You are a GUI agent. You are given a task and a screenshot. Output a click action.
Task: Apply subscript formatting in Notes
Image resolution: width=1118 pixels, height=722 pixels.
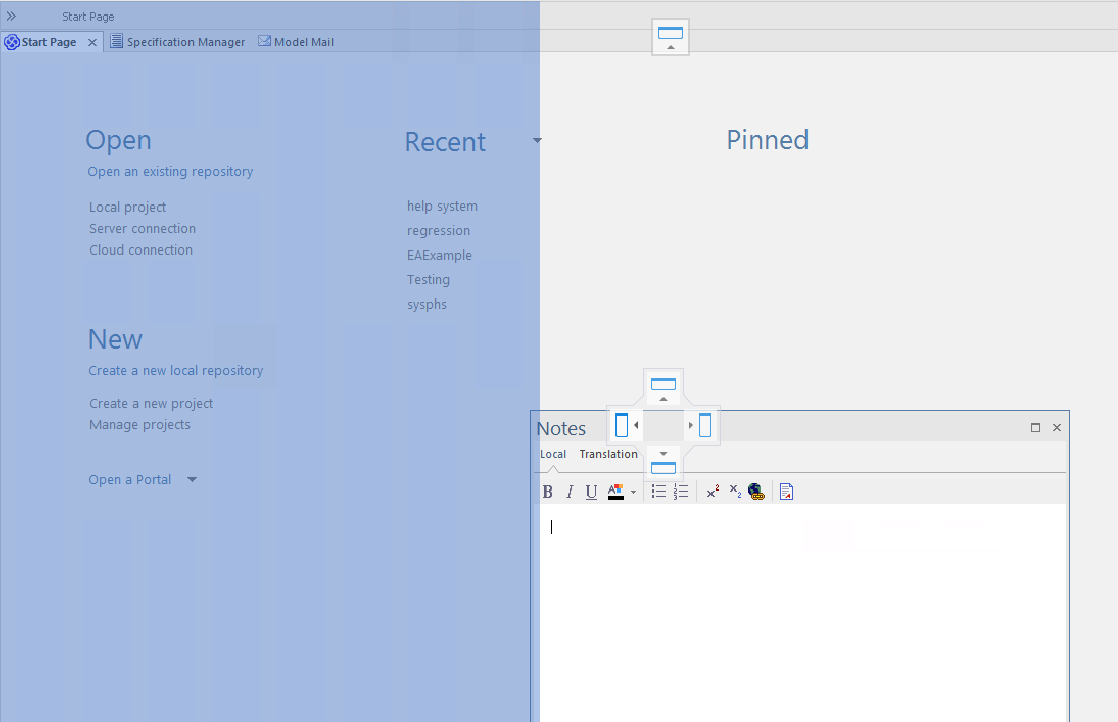tap(734, 491)
